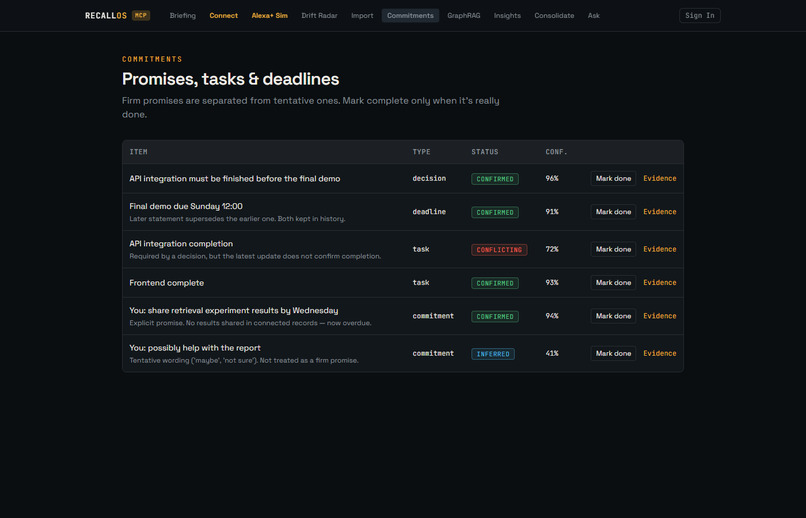This screenshot has width=806, height=518.
Task: Click the CONFLICTING status badge
Action: [x=499, y=250]
